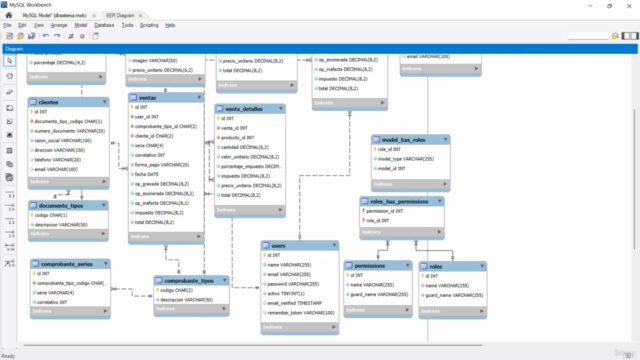Select the n:m relationship tool

pyautogui.click(x=9, y=247)
